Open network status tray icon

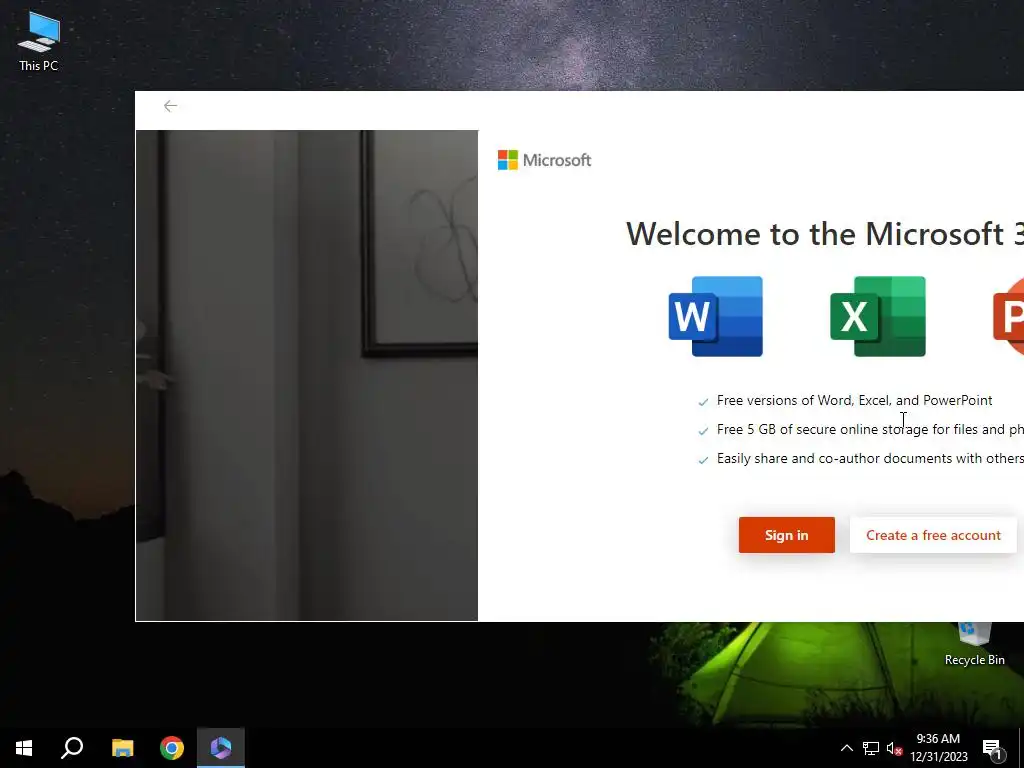[871, 748]
